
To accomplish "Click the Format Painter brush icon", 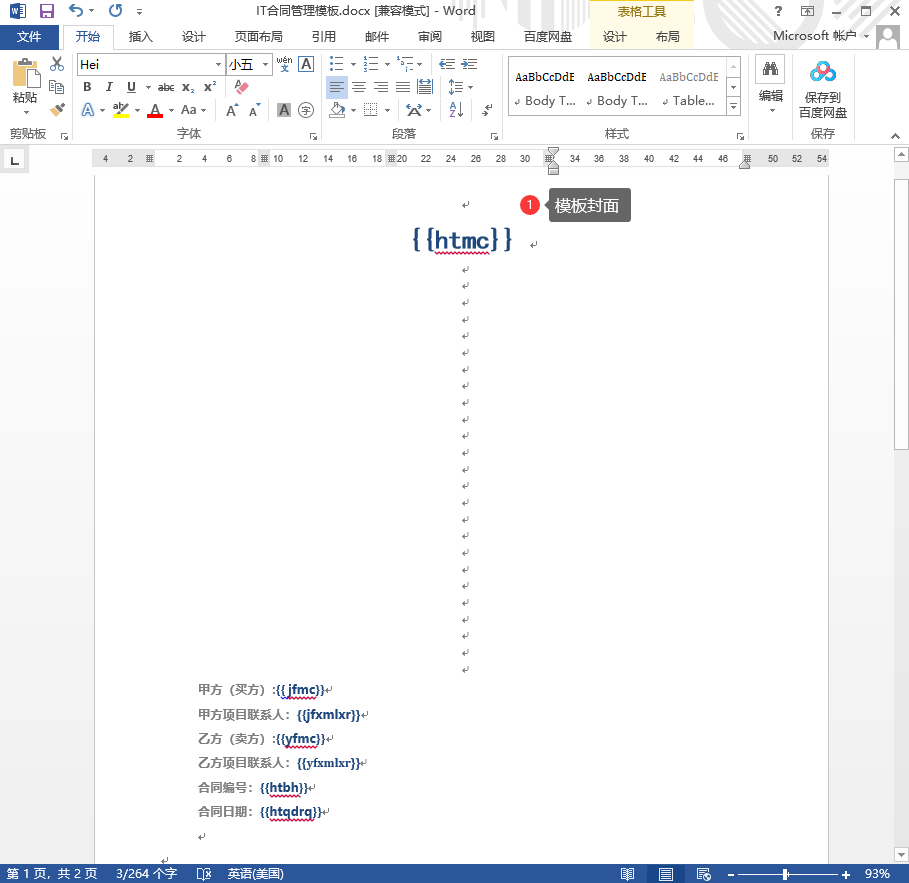I will click(x=57, y=110).
